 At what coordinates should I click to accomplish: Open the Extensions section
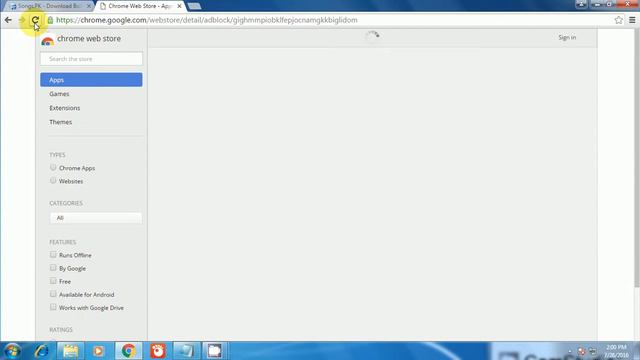point(64,108)
